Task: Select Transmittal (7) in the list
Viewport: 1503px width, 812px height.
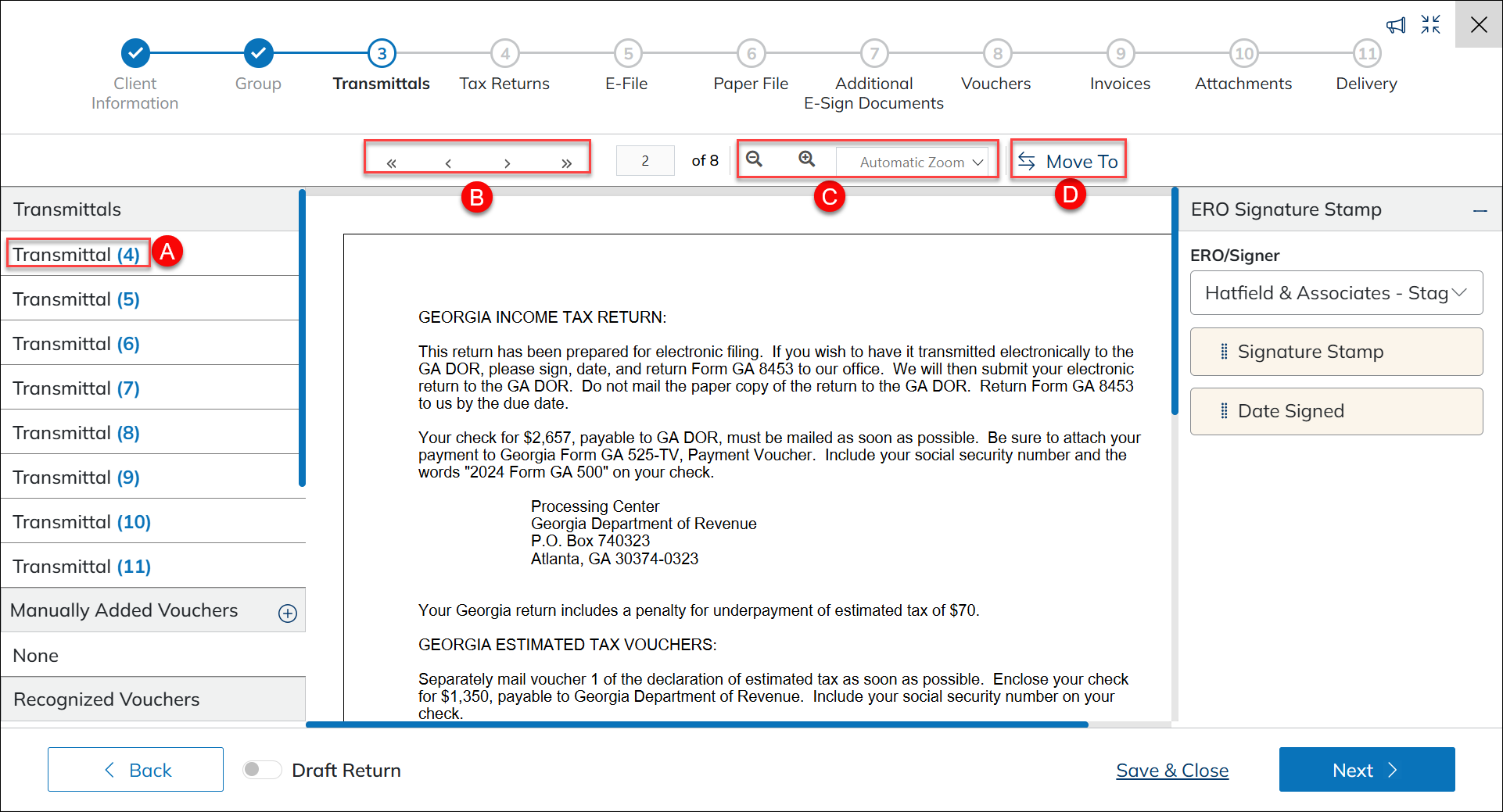Action: coord(77,388)
